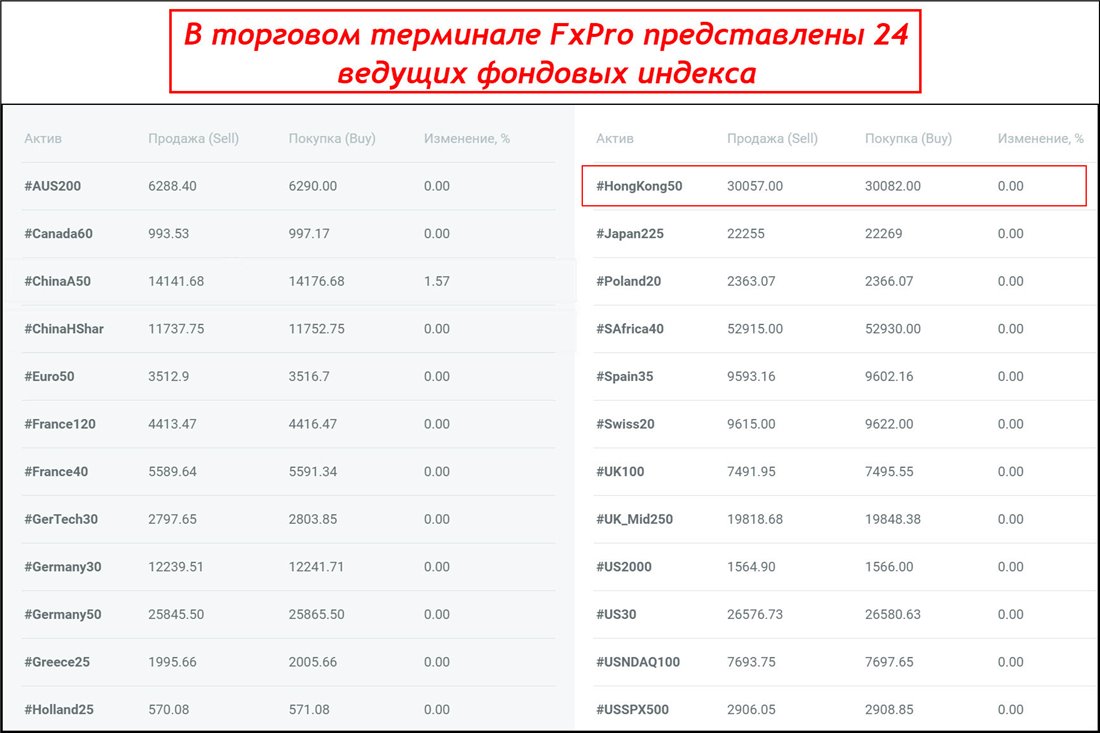Click US30 sell price 26576.73
This screenshot has height=733, width=1100.
tap(755, 614)
